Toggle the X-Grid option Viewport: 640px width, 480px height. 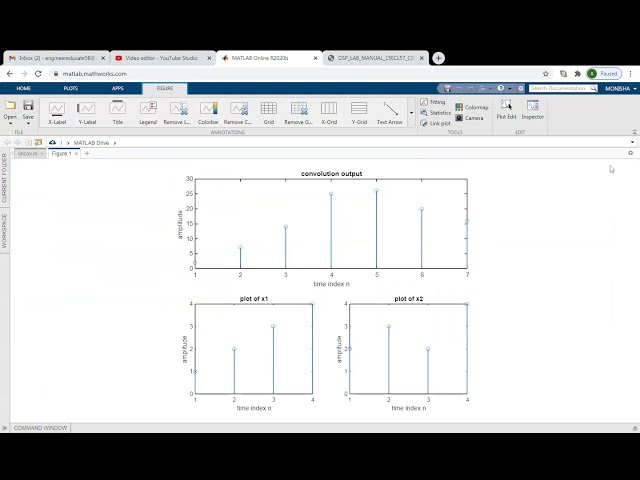point(329,111)
